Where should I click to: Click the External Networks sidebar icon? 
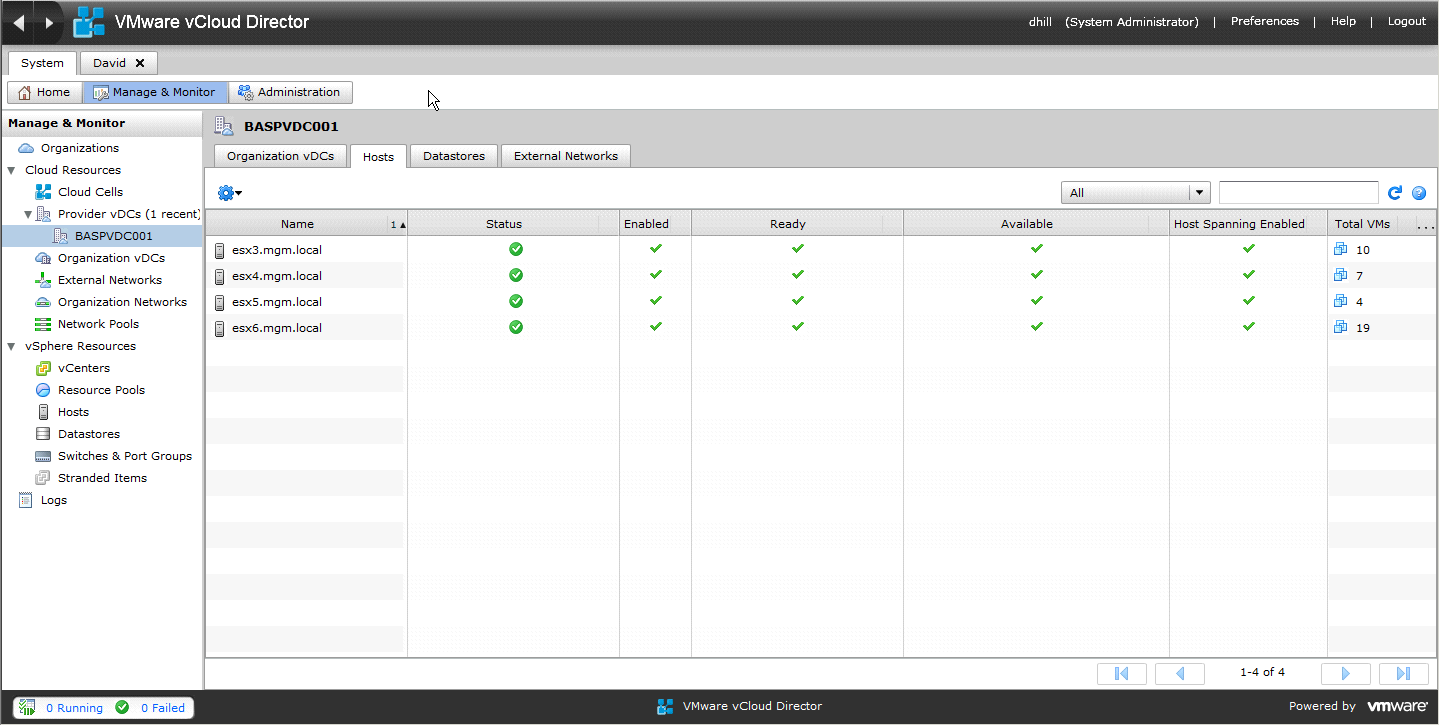tap(43, 280)
